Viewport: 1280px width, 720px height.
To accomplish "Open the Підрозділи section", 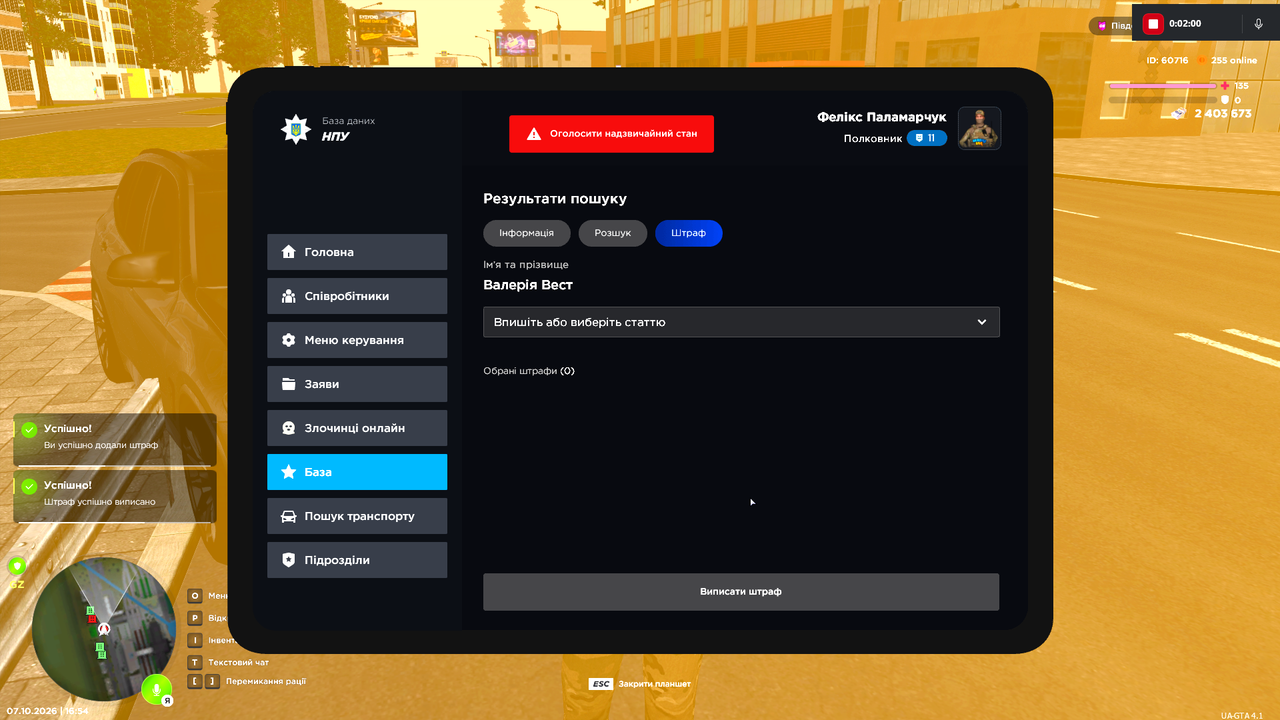I will [357, 560].
